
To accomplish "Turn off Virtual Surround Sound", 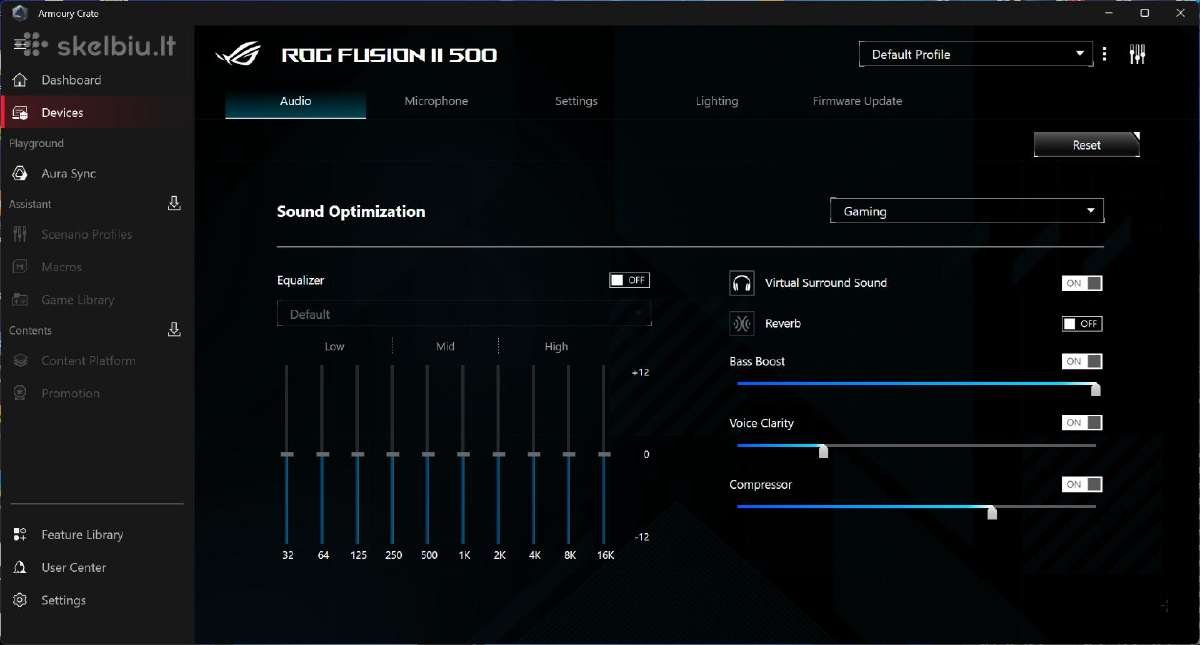I will (1082, 283).
